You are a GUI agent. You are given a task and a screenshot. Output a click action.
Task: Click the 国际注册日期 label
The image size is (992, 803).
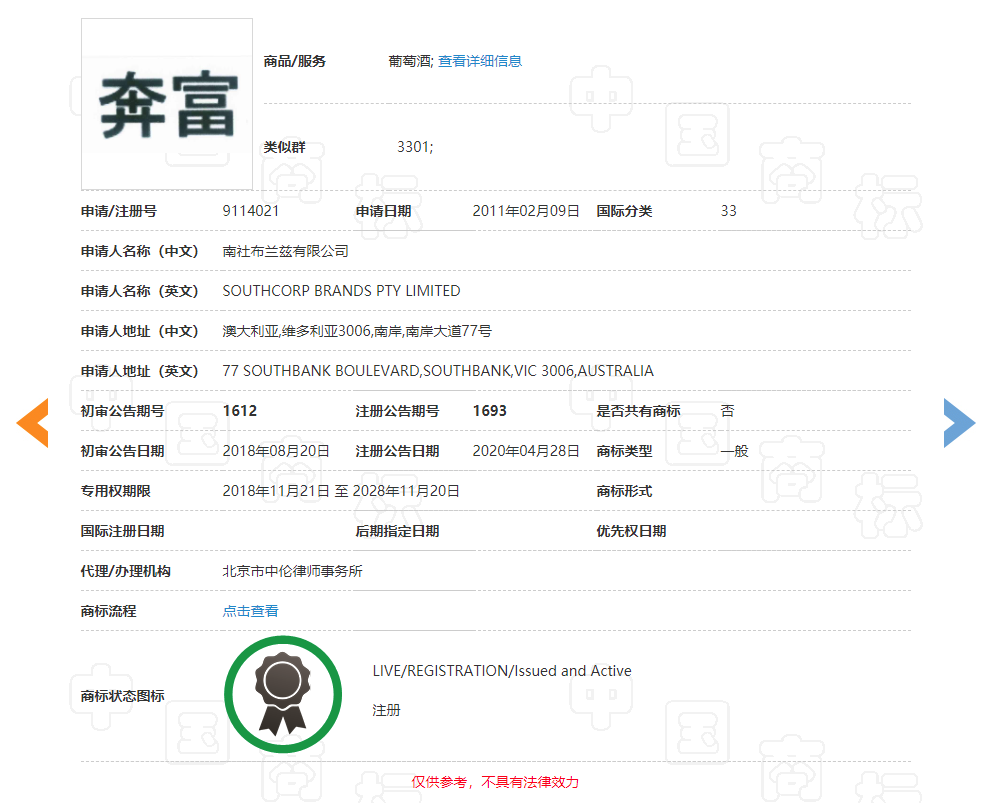[123, 532]
